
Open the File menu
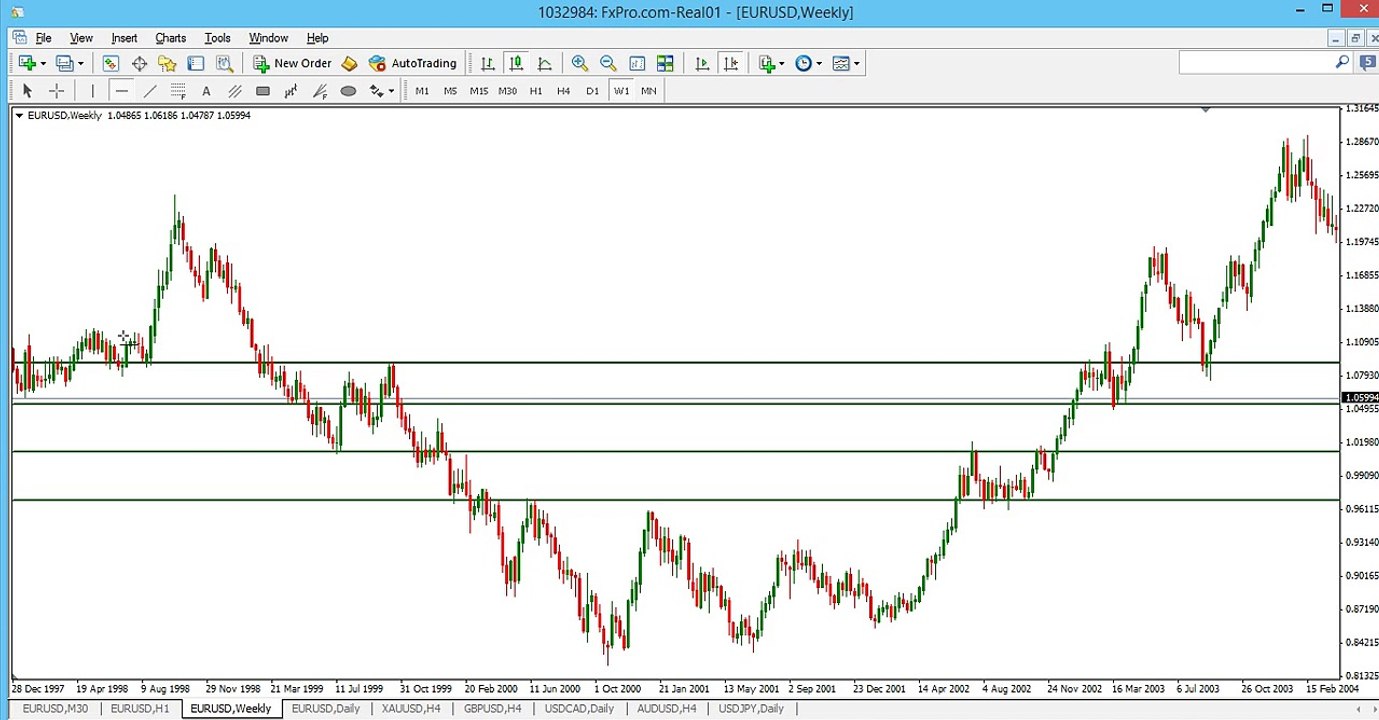pos(44,38)
